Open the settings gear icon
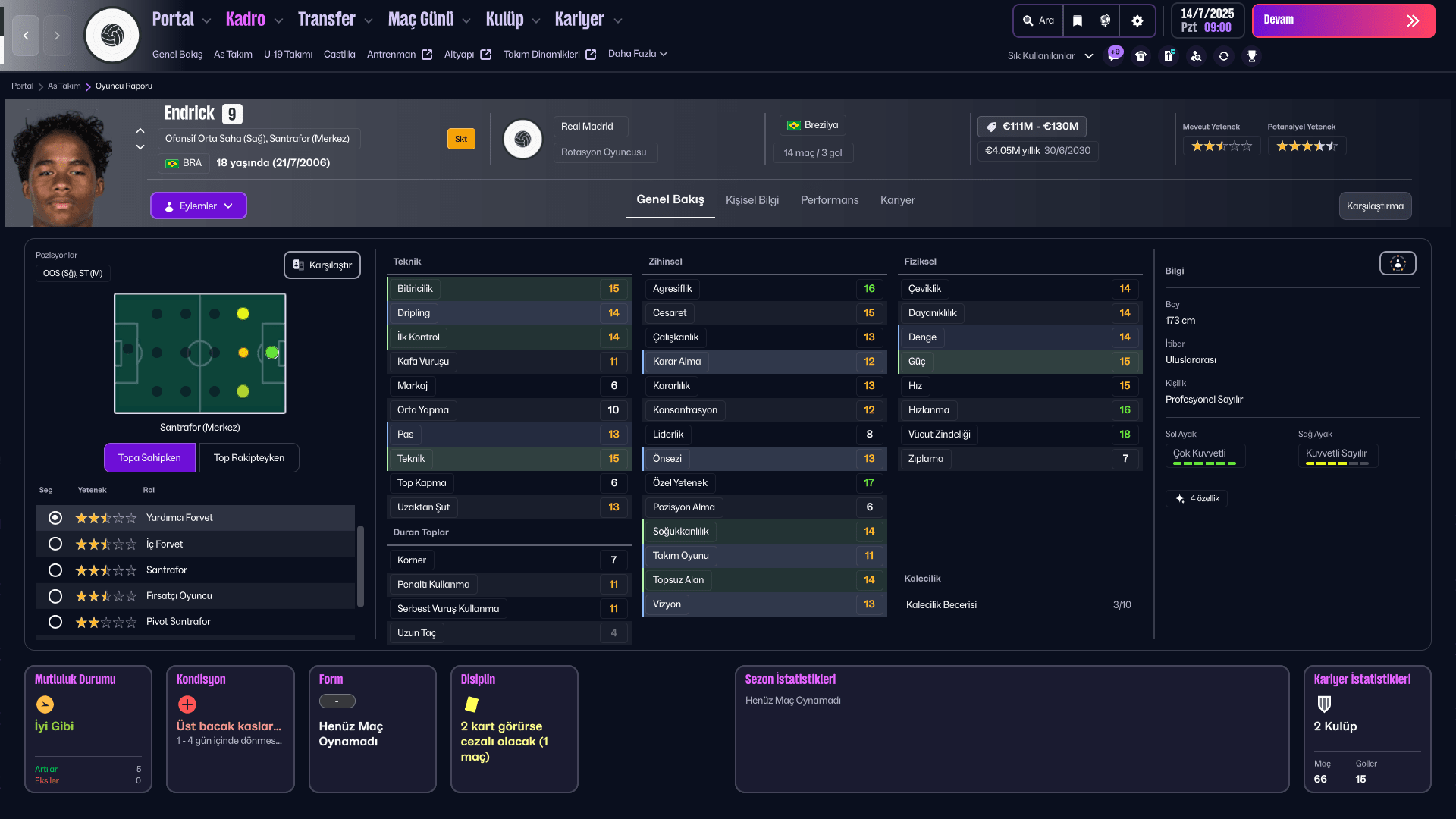 pyautogui.click(x=1137, y=20)
